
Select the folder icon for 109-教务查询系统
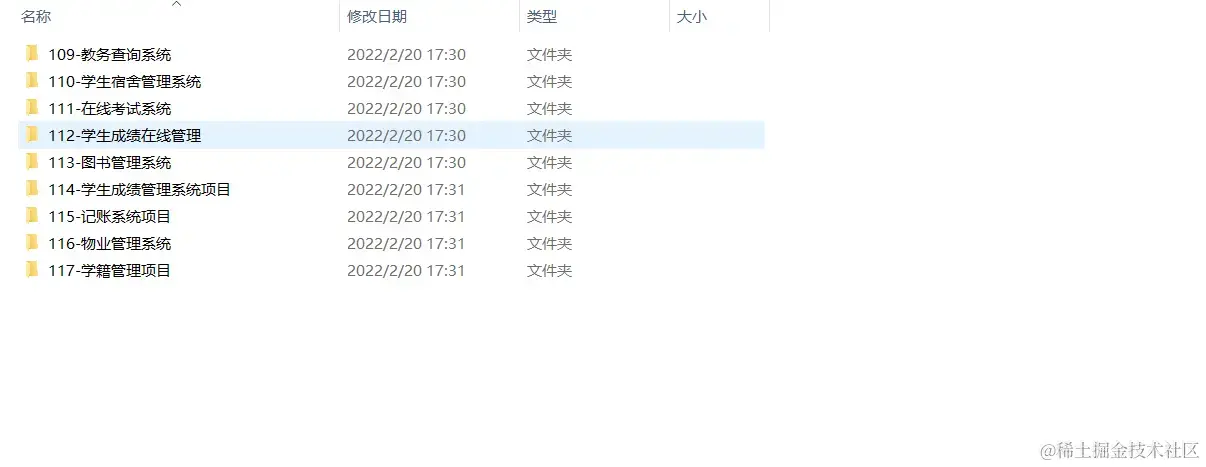click(32, 54)
